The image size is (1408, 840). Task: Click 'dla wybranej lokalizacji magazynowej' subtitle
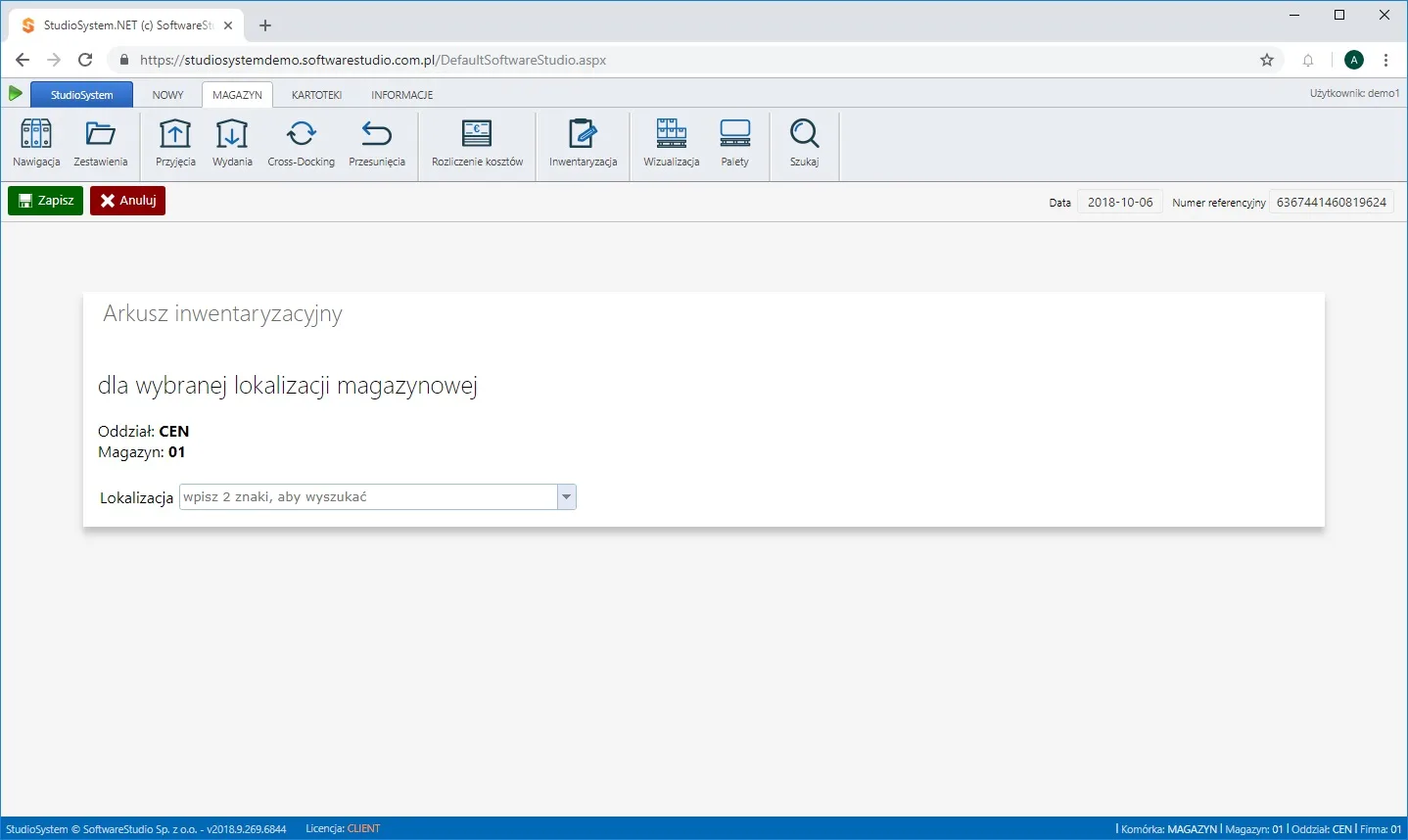click(x=288, y=386)
